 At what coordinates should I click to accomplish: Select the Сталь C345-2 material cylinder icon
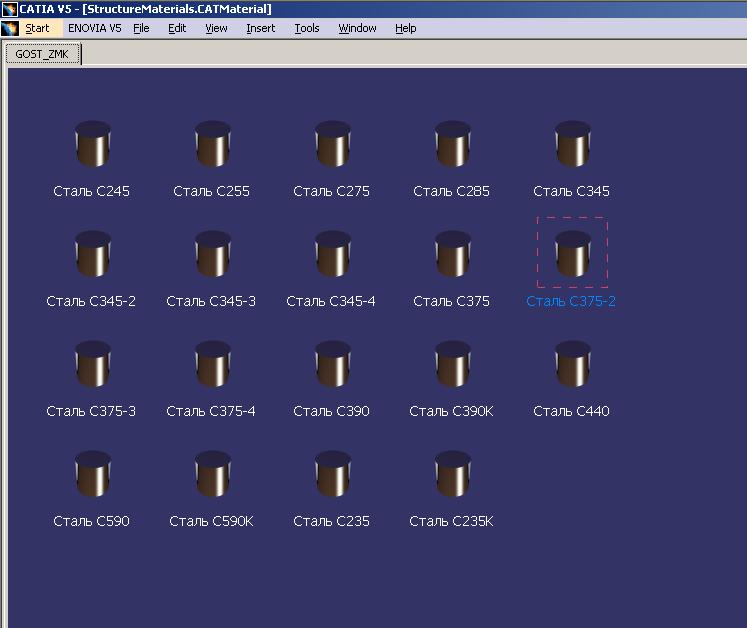click(x=93, y=254)
